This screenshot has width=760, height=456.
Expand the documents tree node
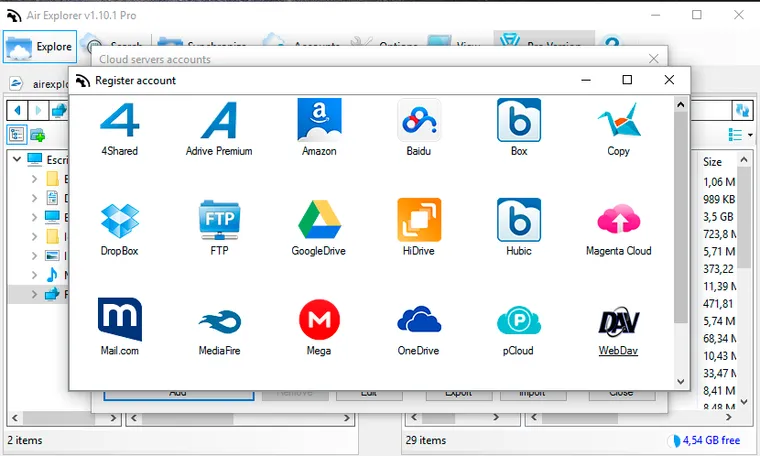point(34,198)
